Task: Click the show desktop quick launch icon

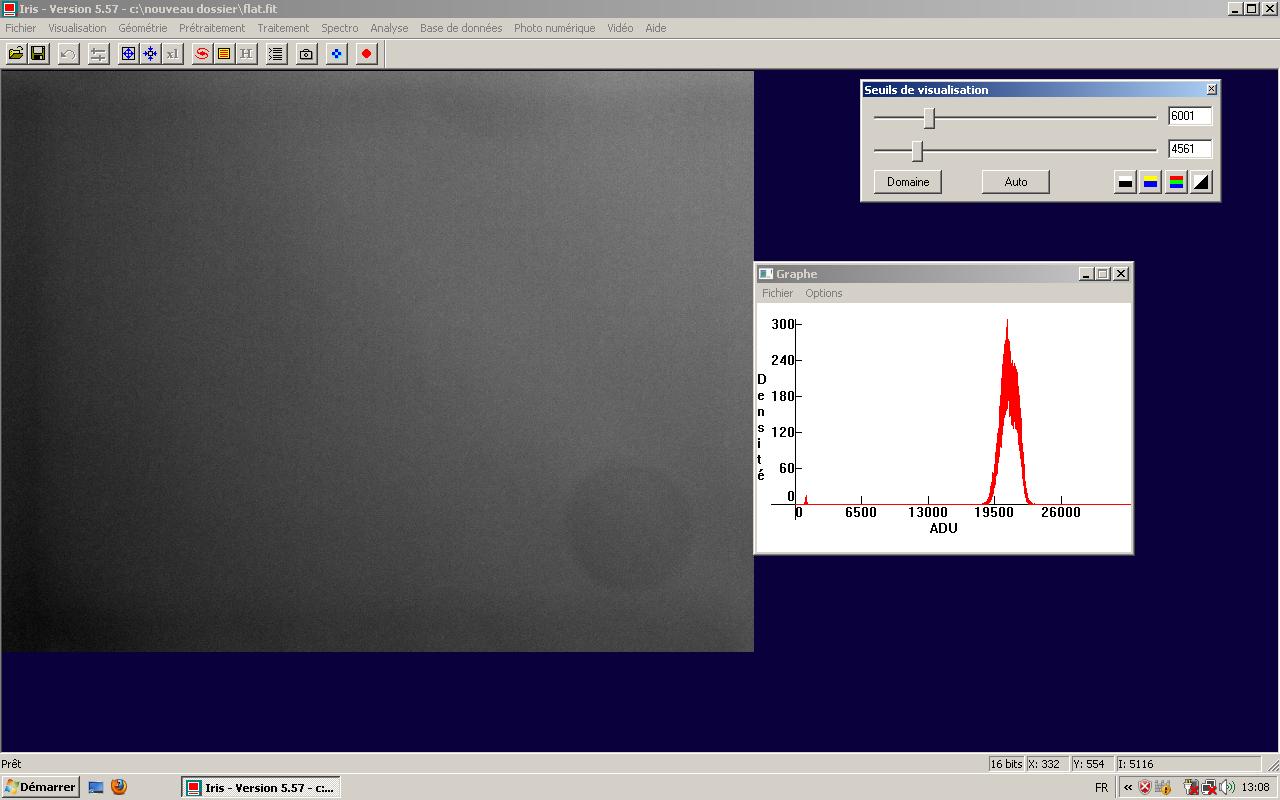Action: pyautogui.click(x=96, y=787)
